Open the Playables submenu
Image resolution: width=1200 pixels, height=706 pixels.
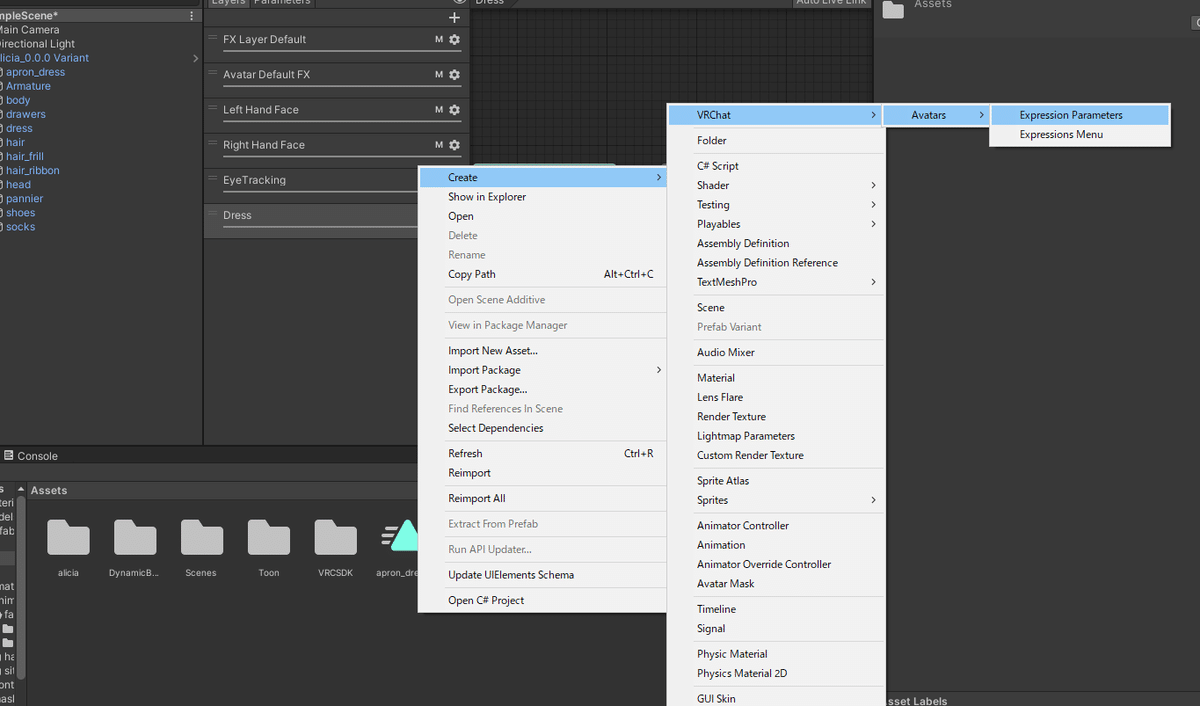coord(776,224)
